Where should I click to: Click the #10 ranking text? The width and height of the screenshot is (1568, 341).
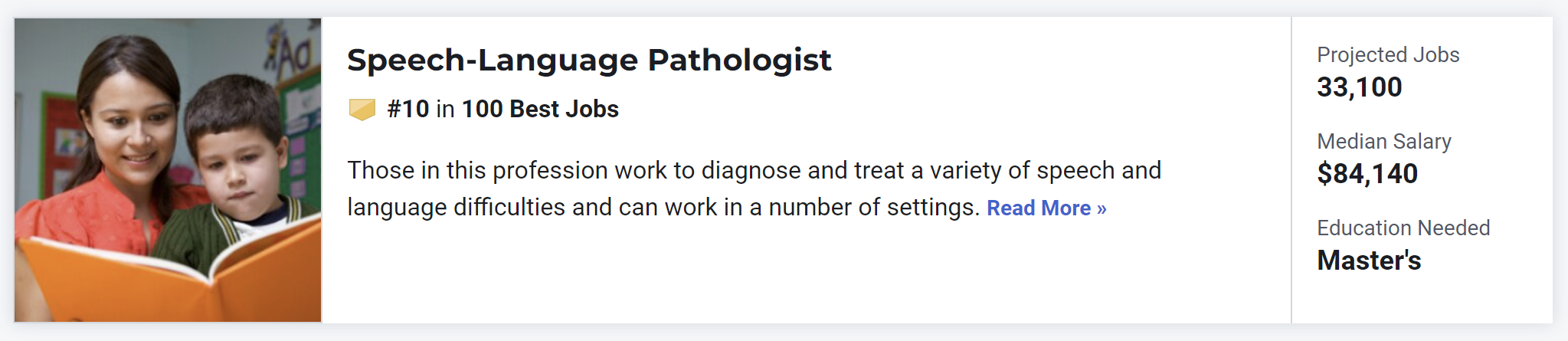pos(408,109)
